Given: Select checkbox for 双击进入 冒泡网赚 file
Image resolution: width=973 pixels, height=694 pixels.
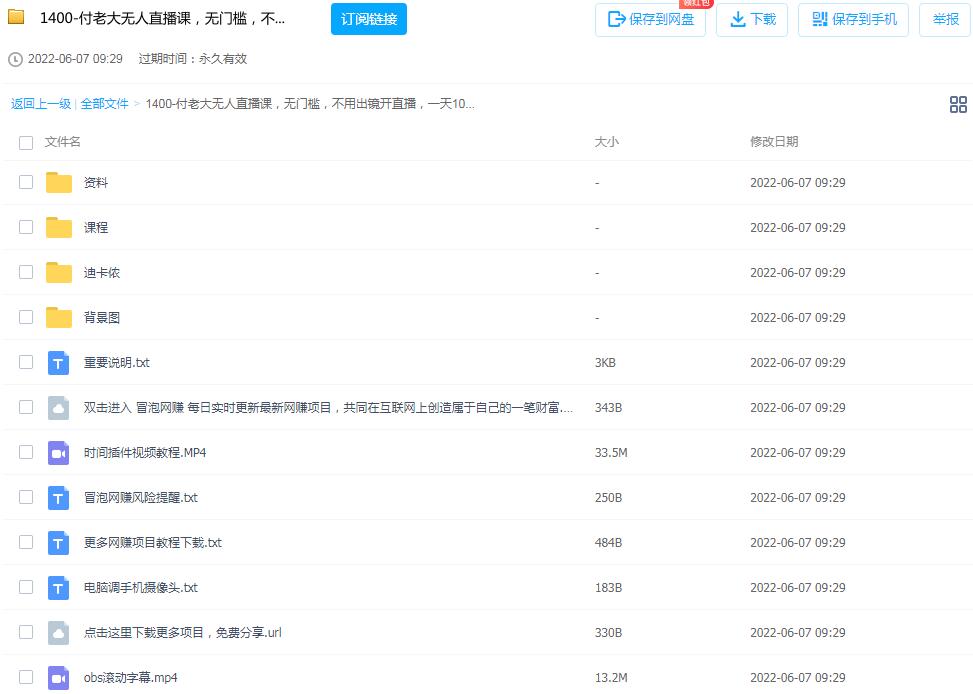Looking at the screenshot, I should coord(26,407).
